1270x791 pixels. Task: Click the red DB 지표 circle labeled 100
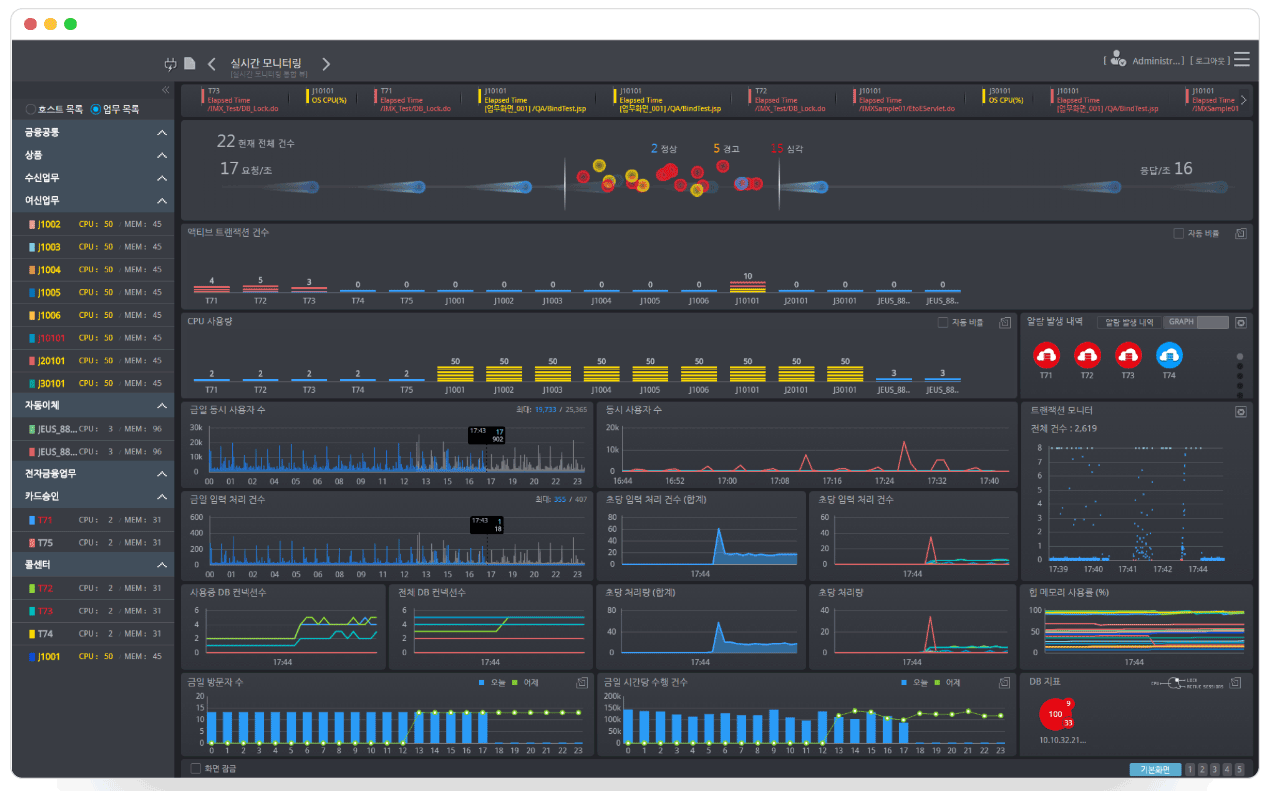pyautogui.click(x=1055, y=714)
